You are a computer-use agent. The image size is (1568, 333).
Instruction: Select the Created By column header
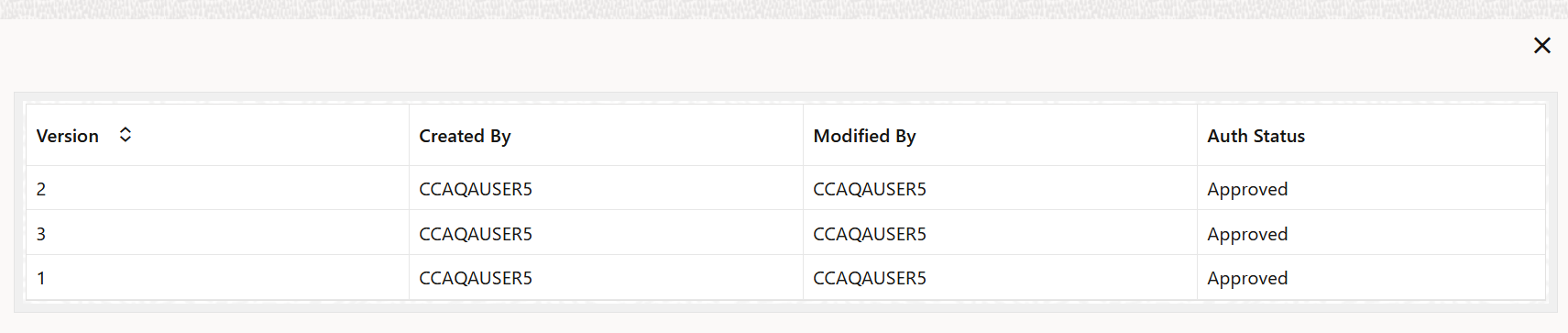pos(606,136)
